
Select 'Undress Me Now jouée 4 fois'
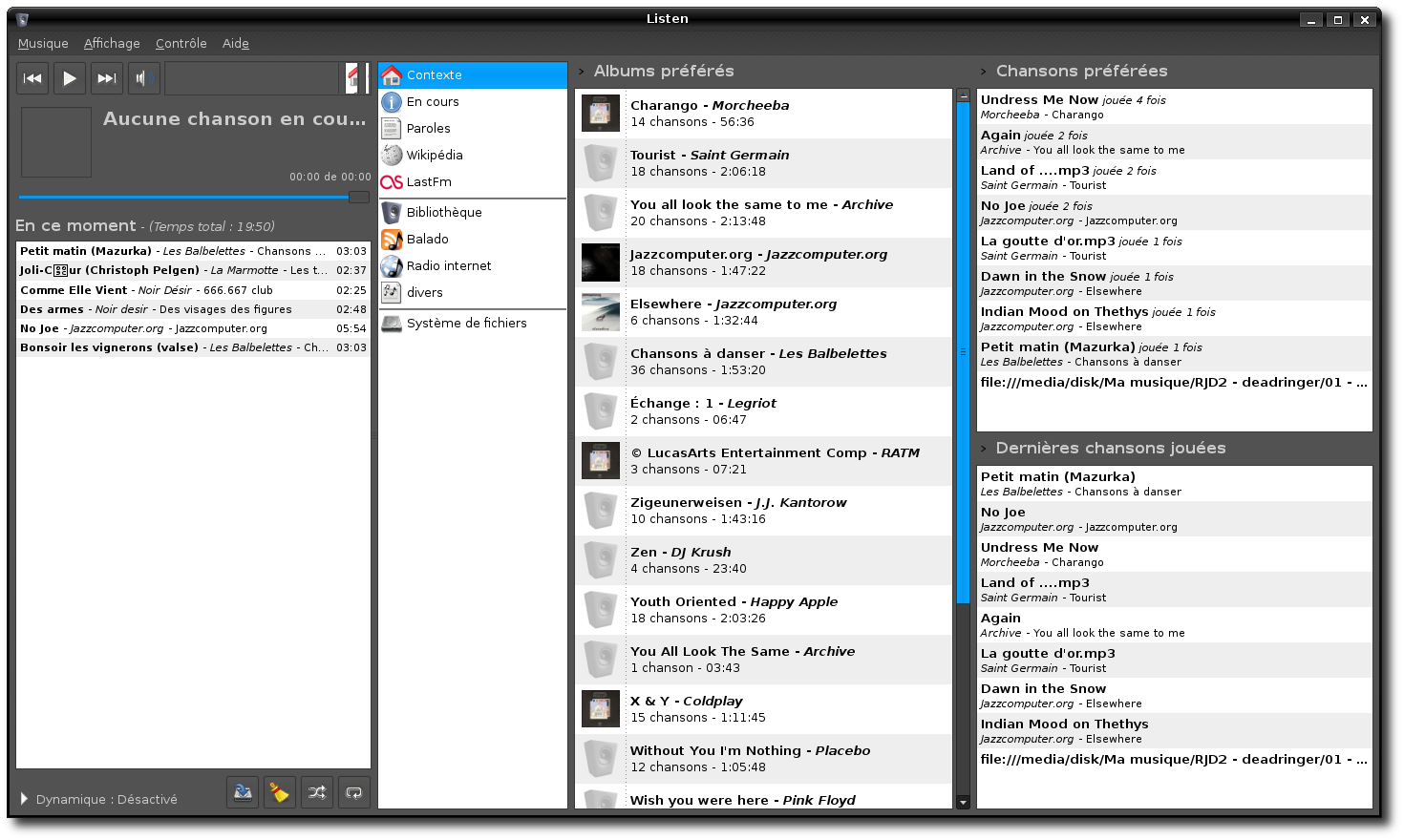1175,107
